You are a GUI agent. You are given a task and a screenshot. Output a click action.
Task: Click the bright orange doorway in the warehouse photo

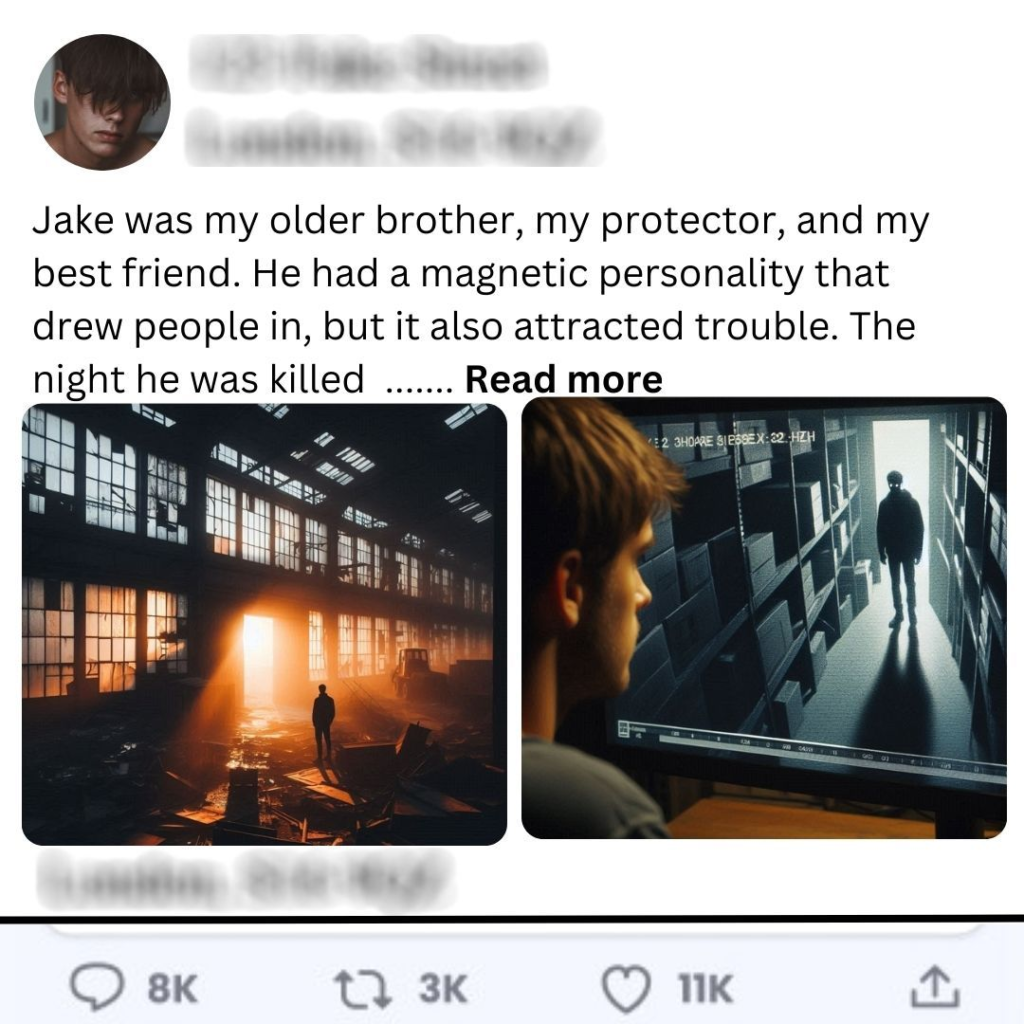pyautogui.click(x=258, y=658)
